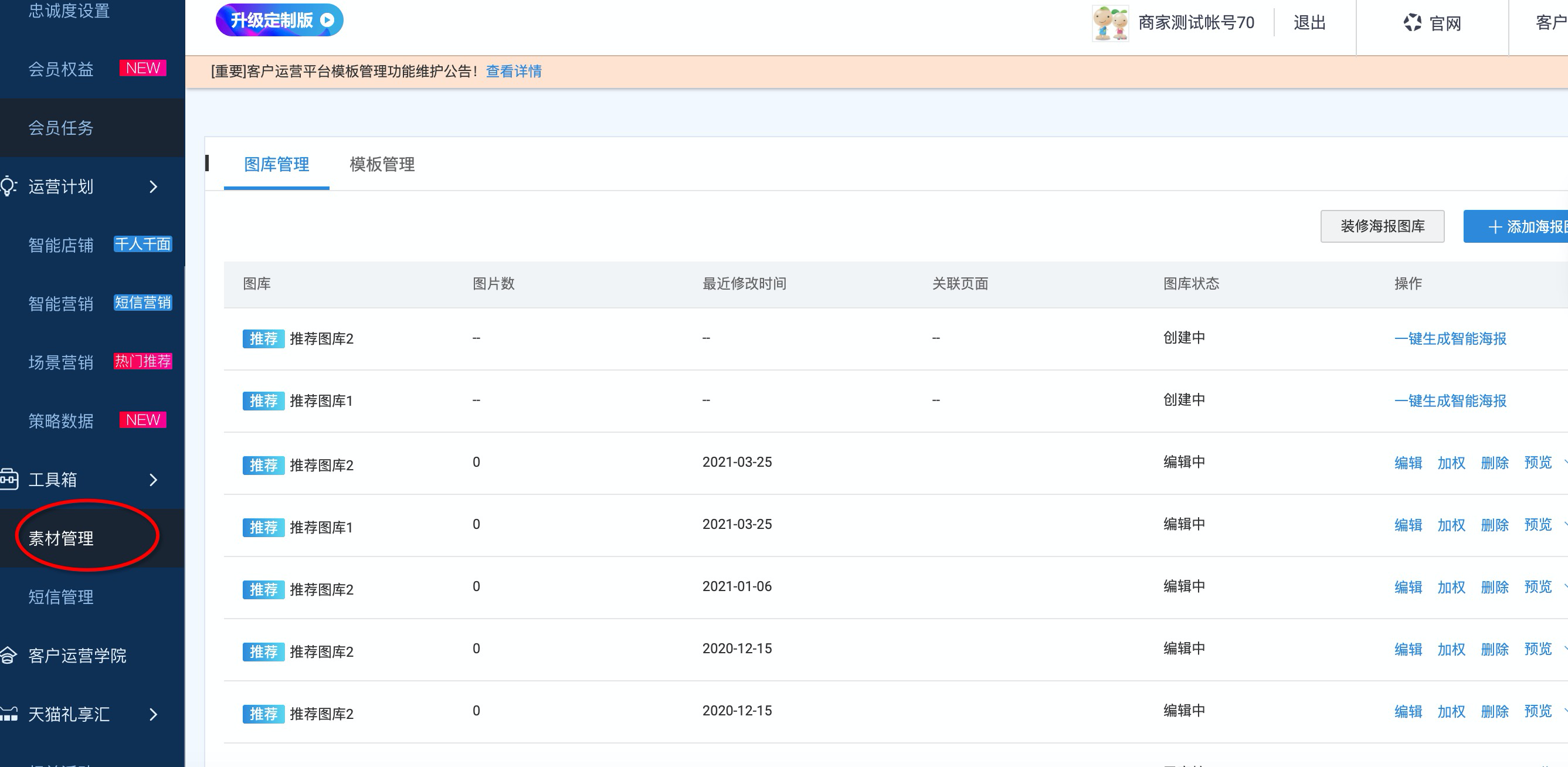This screenshot has height=767, width=1568.
Task: Click the 运营计划 lightbulb icon
Action: point(8,186)
